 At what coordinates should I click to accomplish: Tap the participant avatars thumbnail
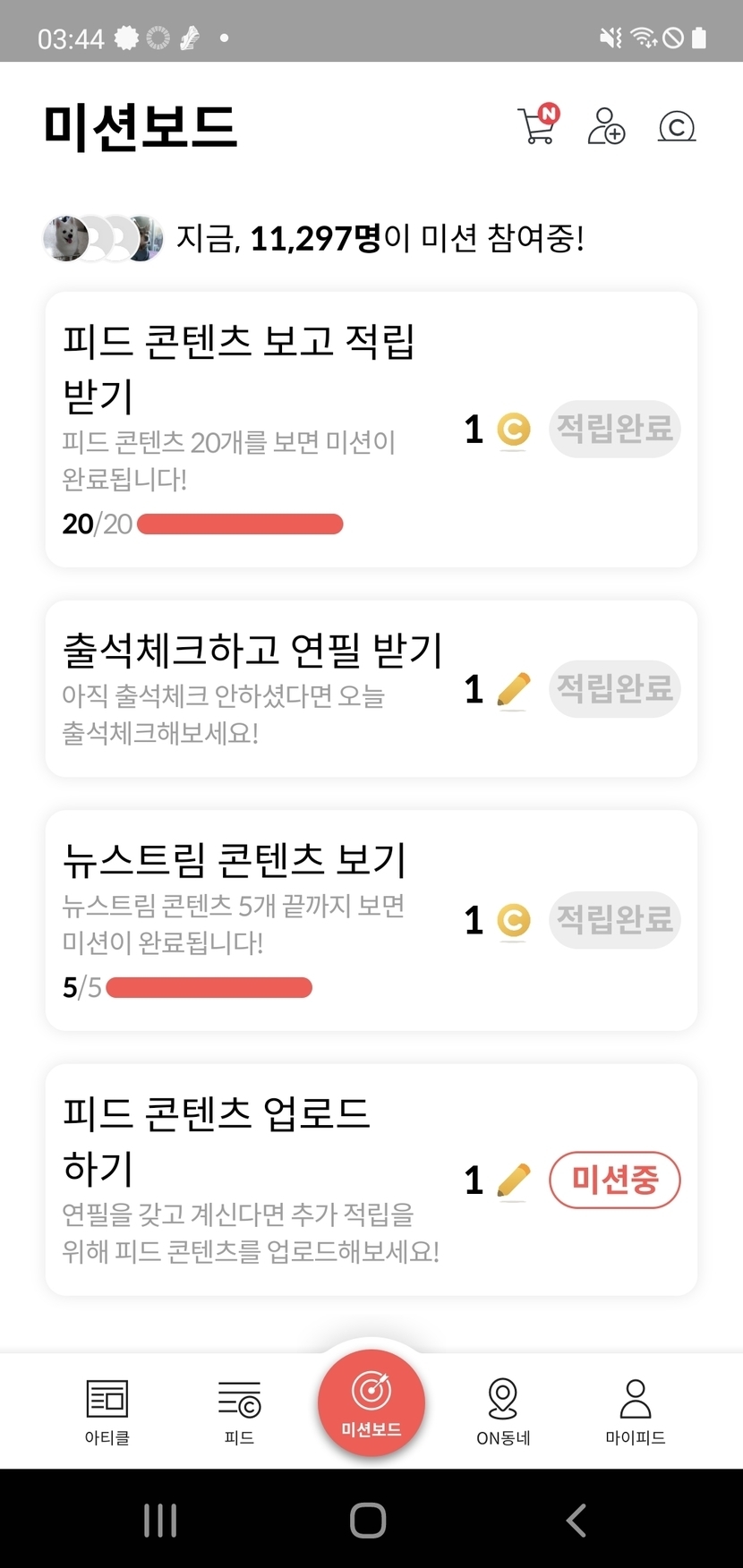(x=103, y=239)
